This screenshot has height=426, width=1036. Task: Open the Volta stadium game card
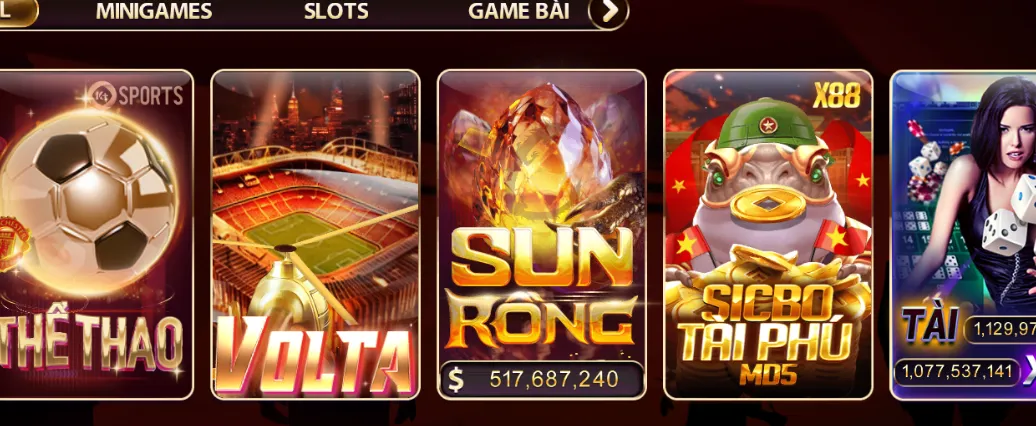click(x=315, y=234)
